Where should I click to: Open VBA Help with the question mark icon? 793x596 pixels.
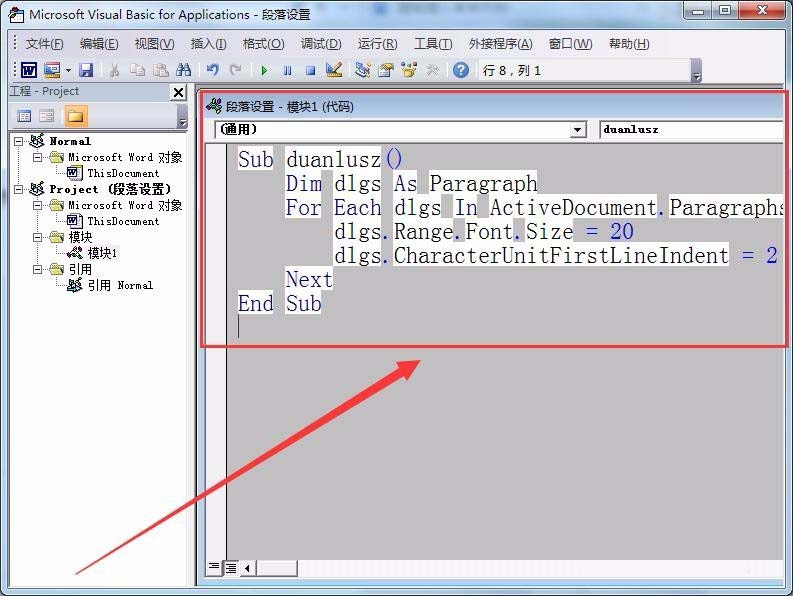click(460, 70)
